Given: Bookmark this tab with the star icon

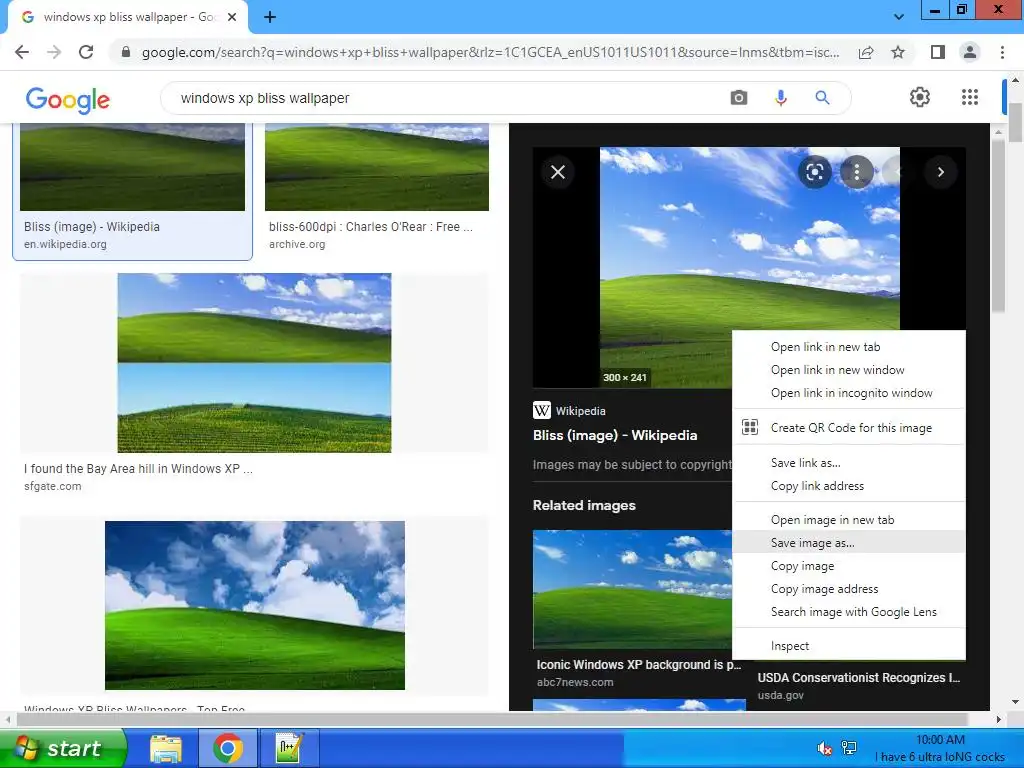Looking at the screenshot, I should pos(898,52).
